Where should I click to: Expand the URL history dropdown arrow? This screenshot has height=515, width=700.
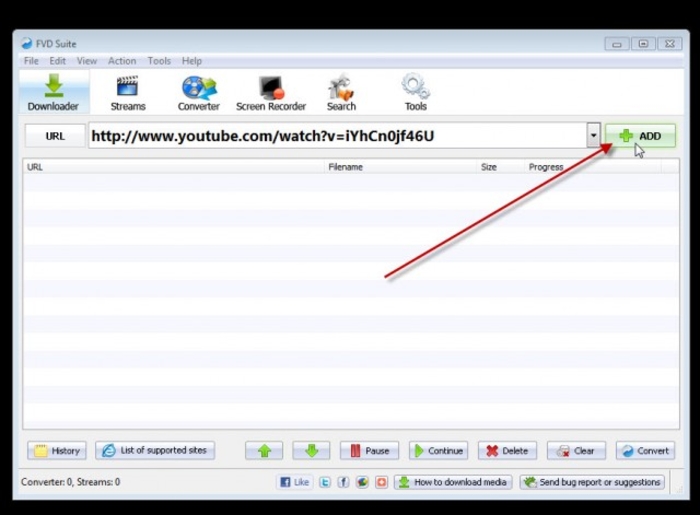coord(593,135)
